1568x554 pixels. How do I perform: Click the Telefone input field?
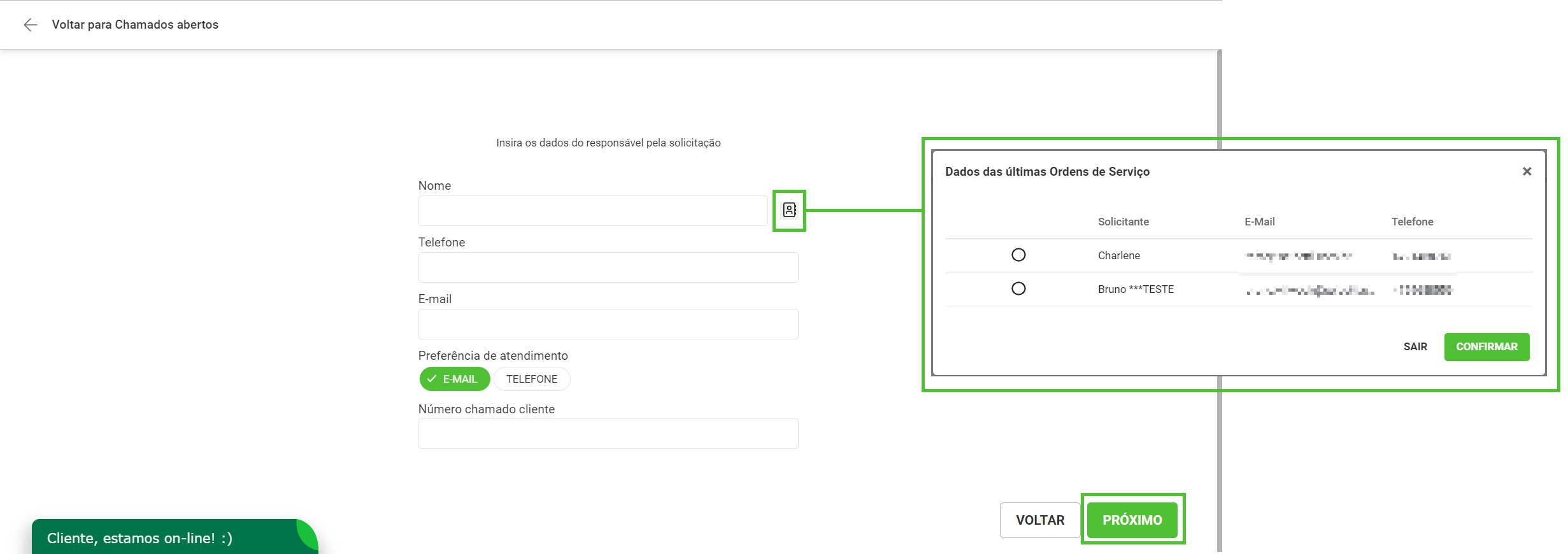point(608,267)
